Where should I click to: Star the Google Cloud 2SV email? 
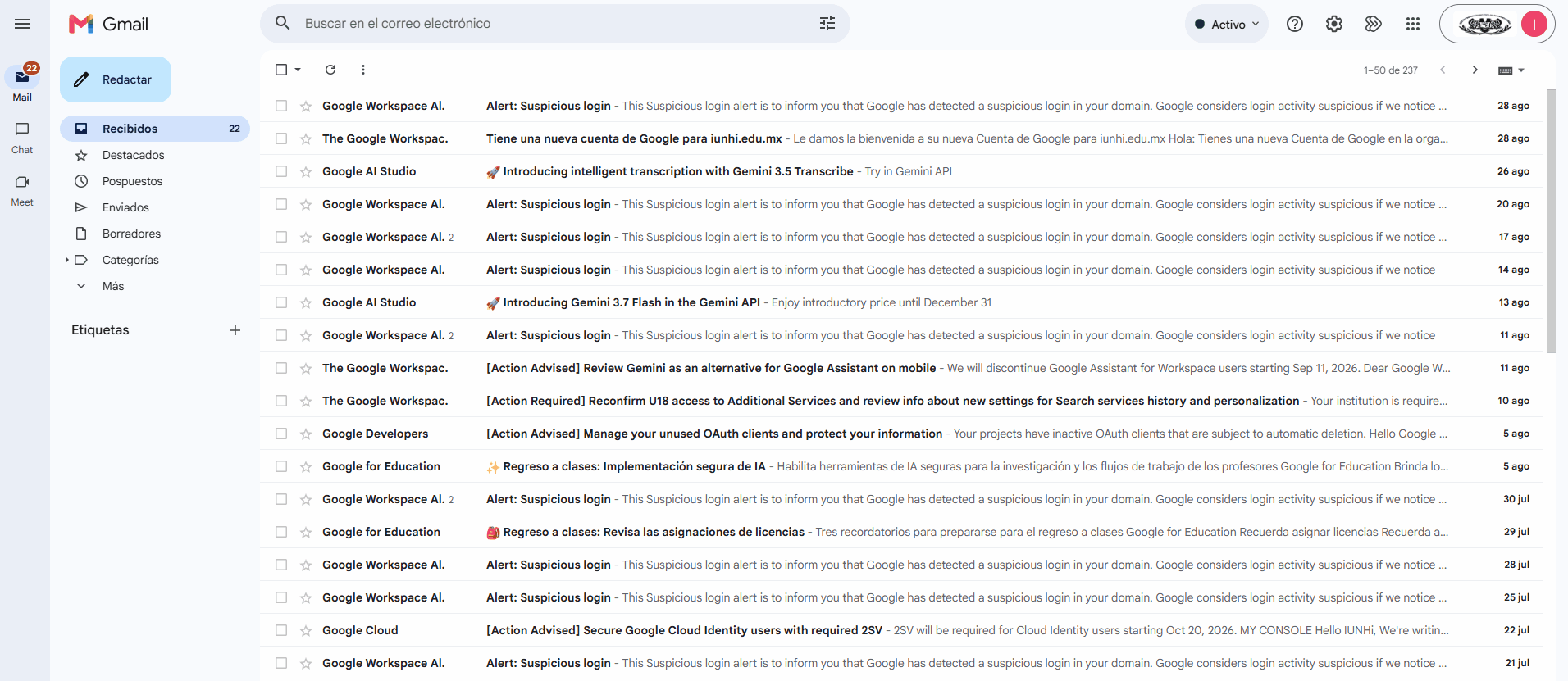(306, 630)
